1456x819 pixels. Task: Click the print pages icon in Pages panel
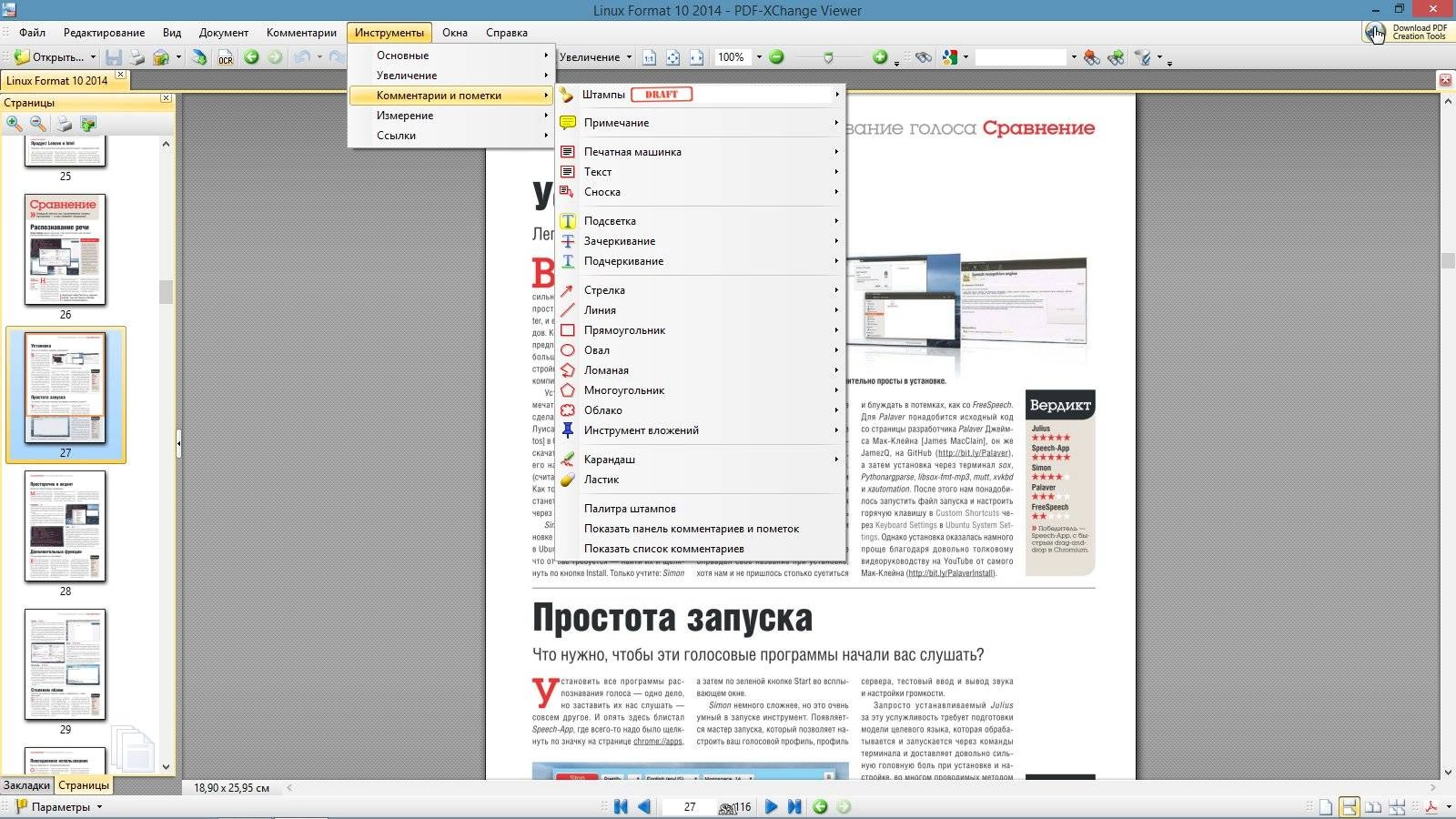(x=64, y=124)
